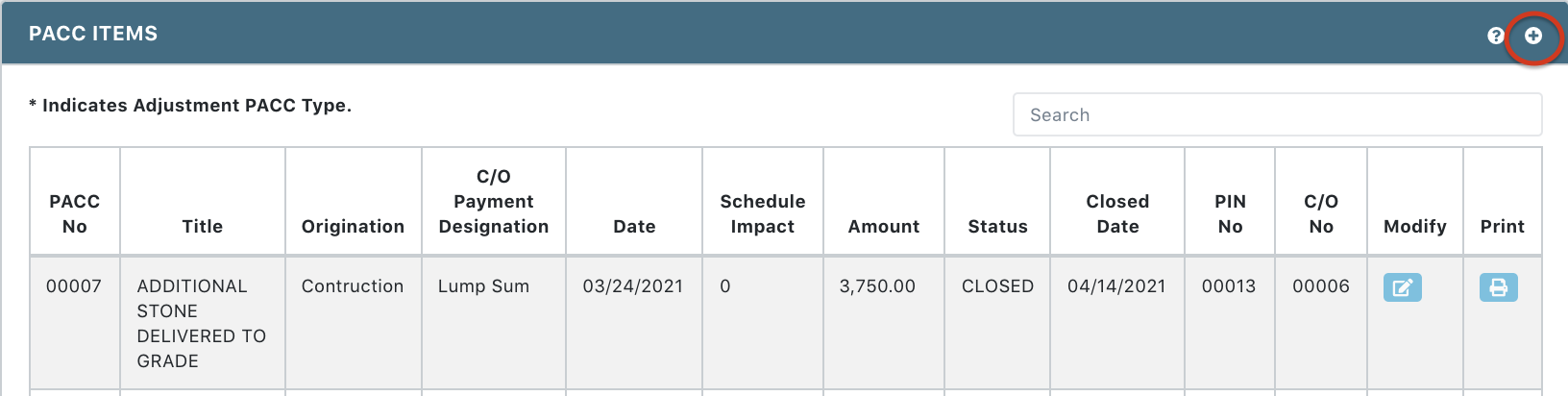
Task: Click the add PACC item plus icon
Action: 1533,36
